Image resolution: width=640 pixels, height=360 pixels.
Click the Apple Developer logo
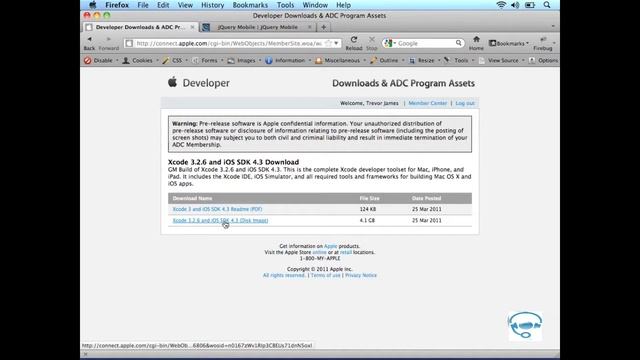click(199, 83)
